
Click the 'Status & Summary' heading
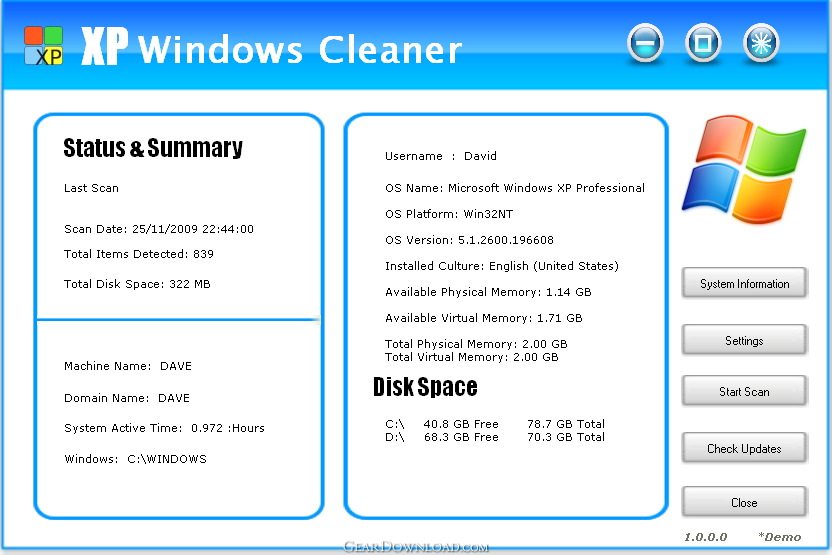pyautogui.click(x=153, y=148)
